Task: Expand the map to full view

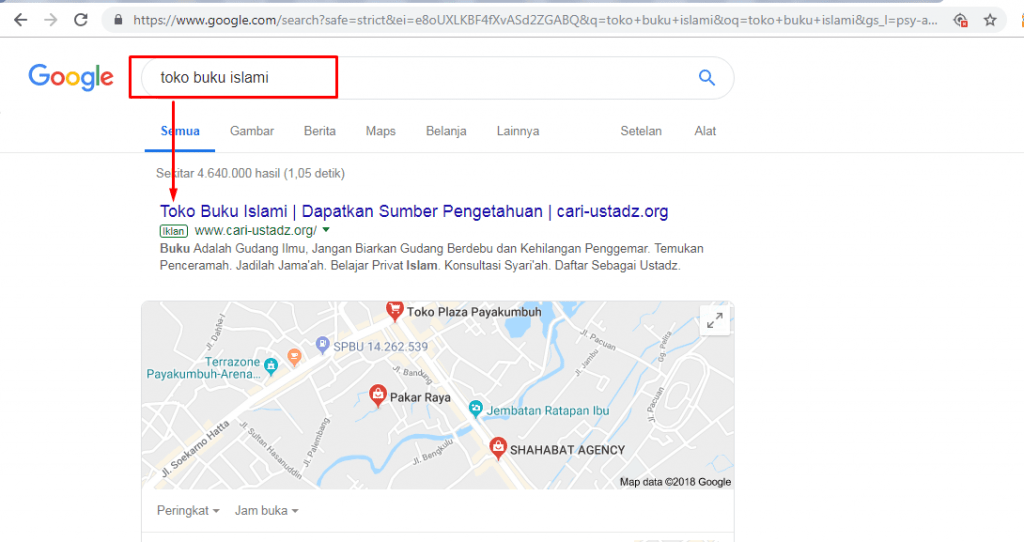Action: (x=715, y=321)
